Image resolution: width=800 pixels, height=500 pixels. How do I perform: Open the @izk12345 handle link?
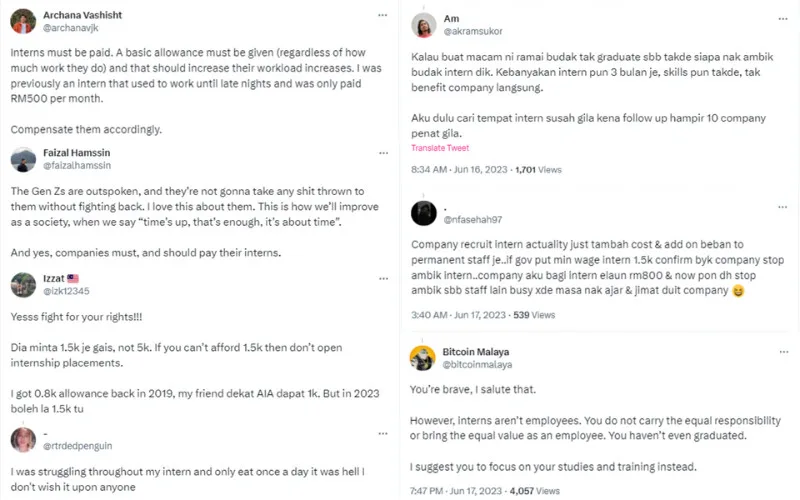[x=66, y=289]
